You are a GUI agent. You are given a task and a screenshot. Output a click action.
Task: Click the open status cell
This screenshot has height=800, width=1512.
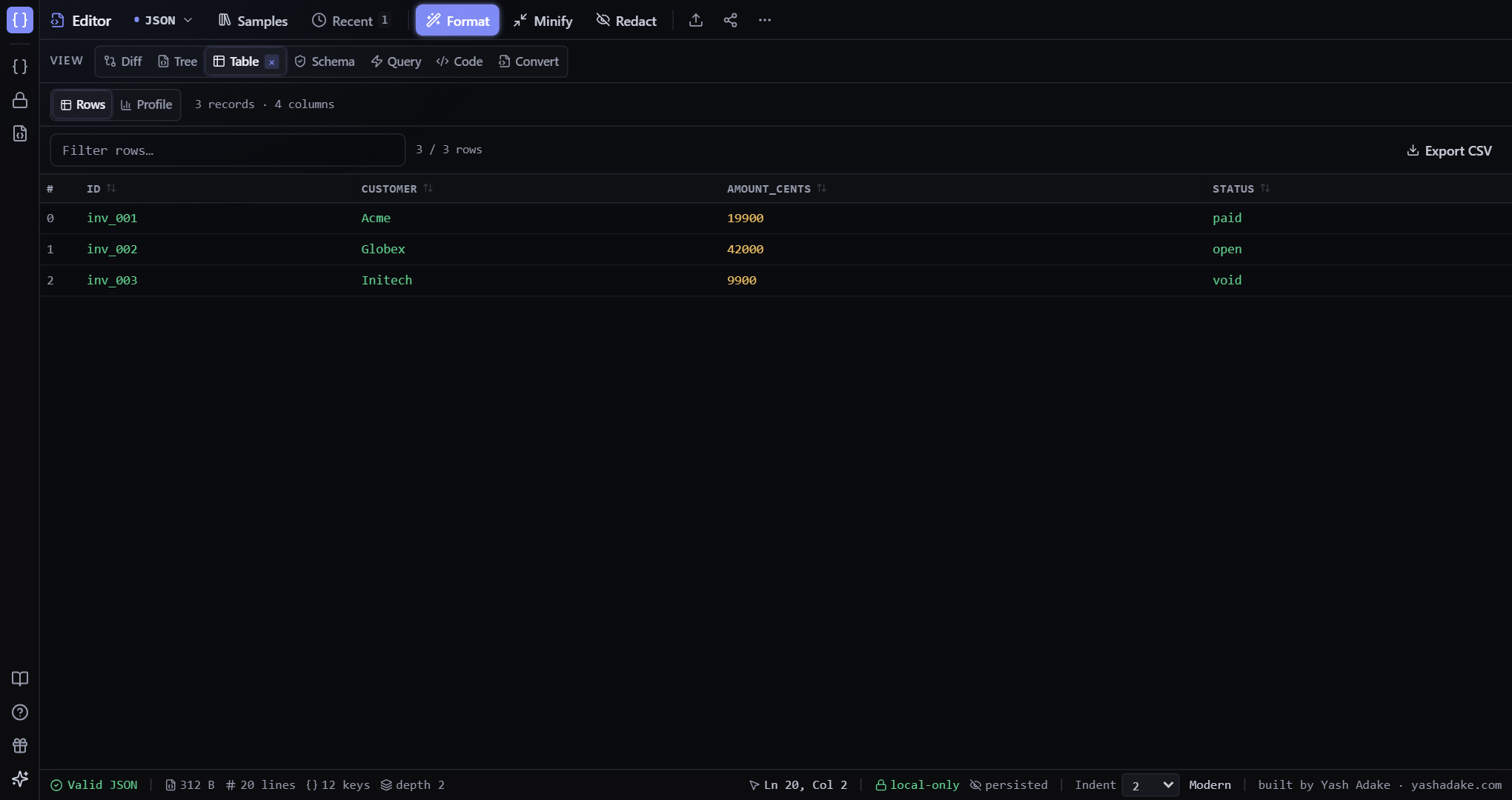tap(1227, 250)
